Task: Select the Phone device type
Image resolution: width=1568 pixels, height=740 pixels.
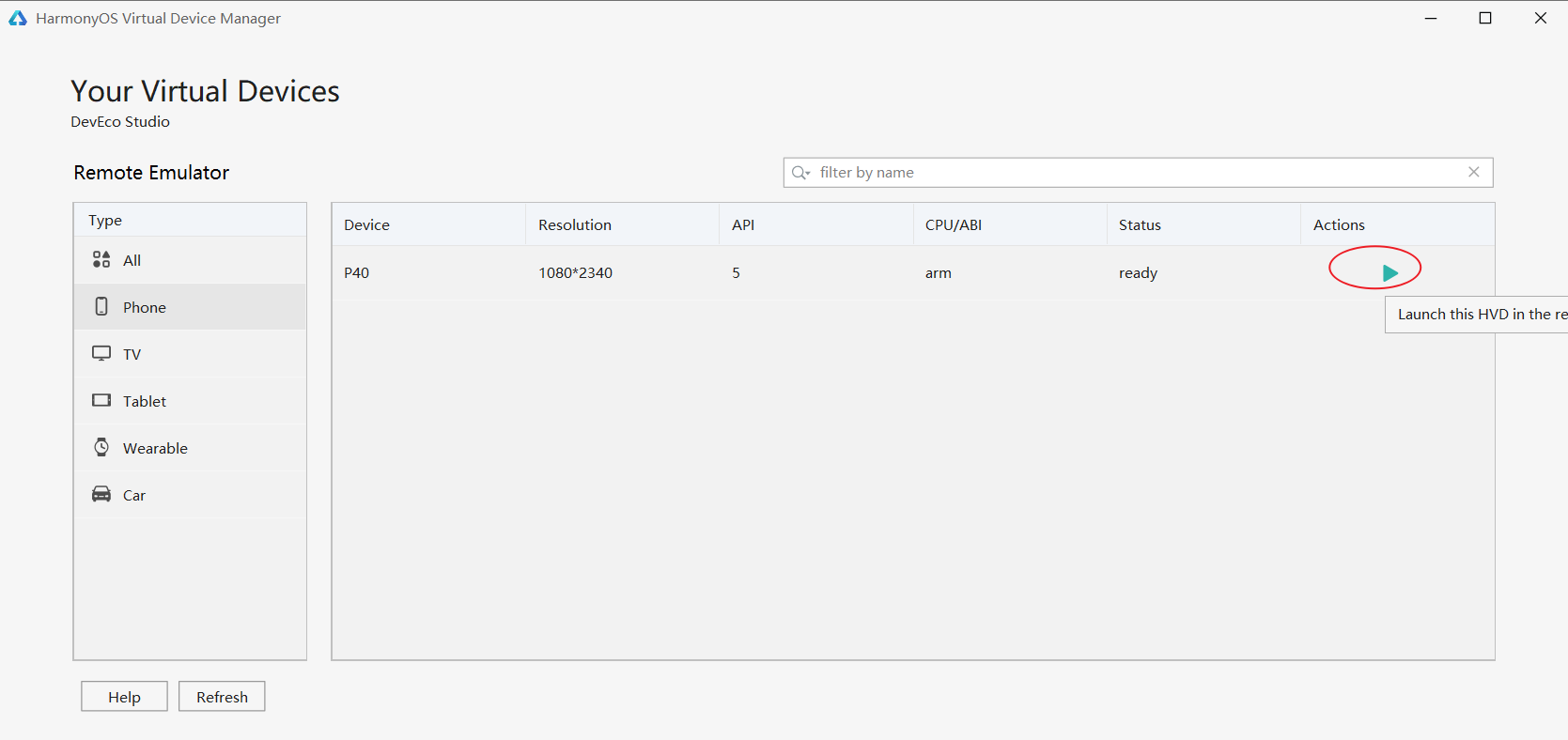Action: point(190,307)
